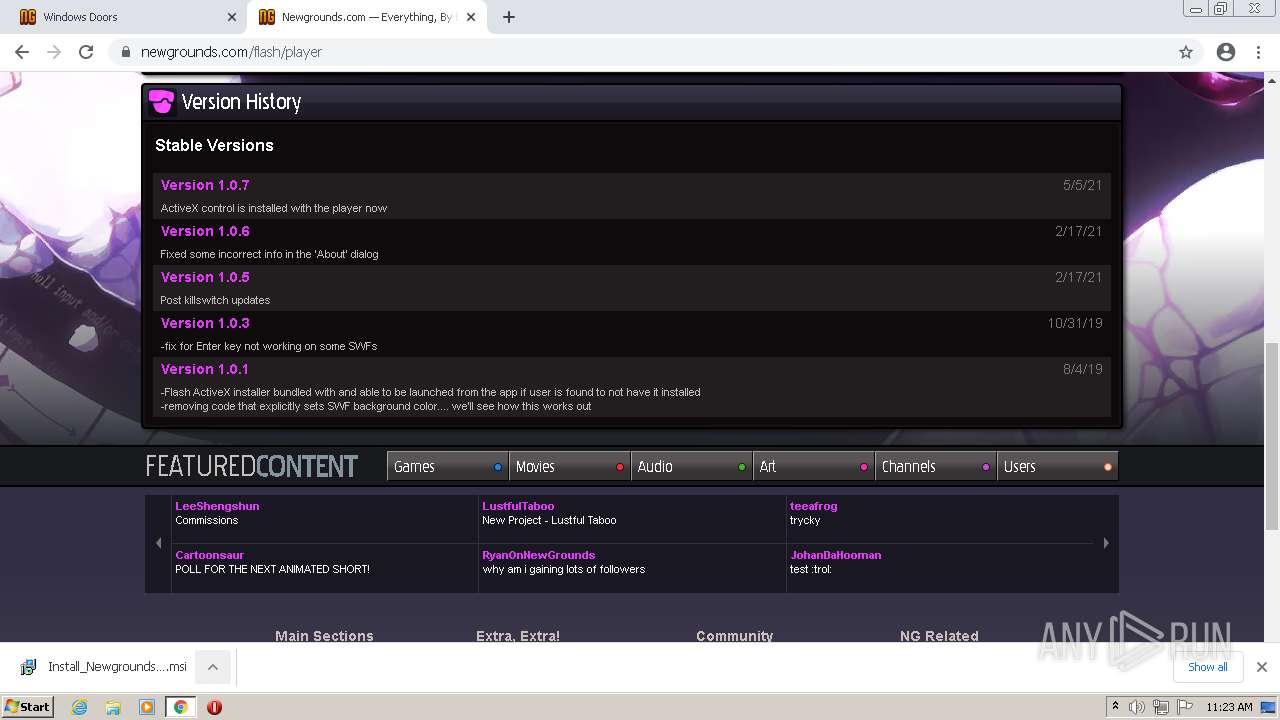Open LustfulTaboo user post
This screenshot has width=1280, height=720.
(518, 506)
